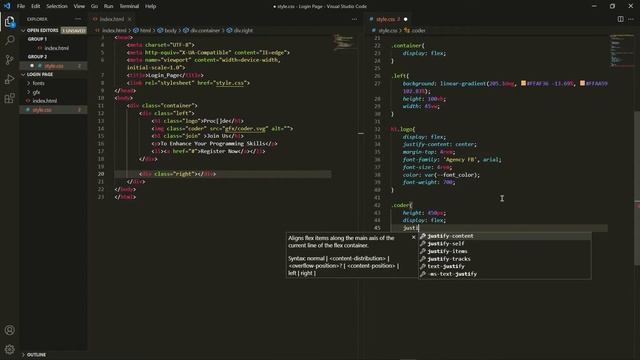This screenshot has height=360, width=640.
Task: Click the Group 1 header label
Action: (x=37, y=39)
